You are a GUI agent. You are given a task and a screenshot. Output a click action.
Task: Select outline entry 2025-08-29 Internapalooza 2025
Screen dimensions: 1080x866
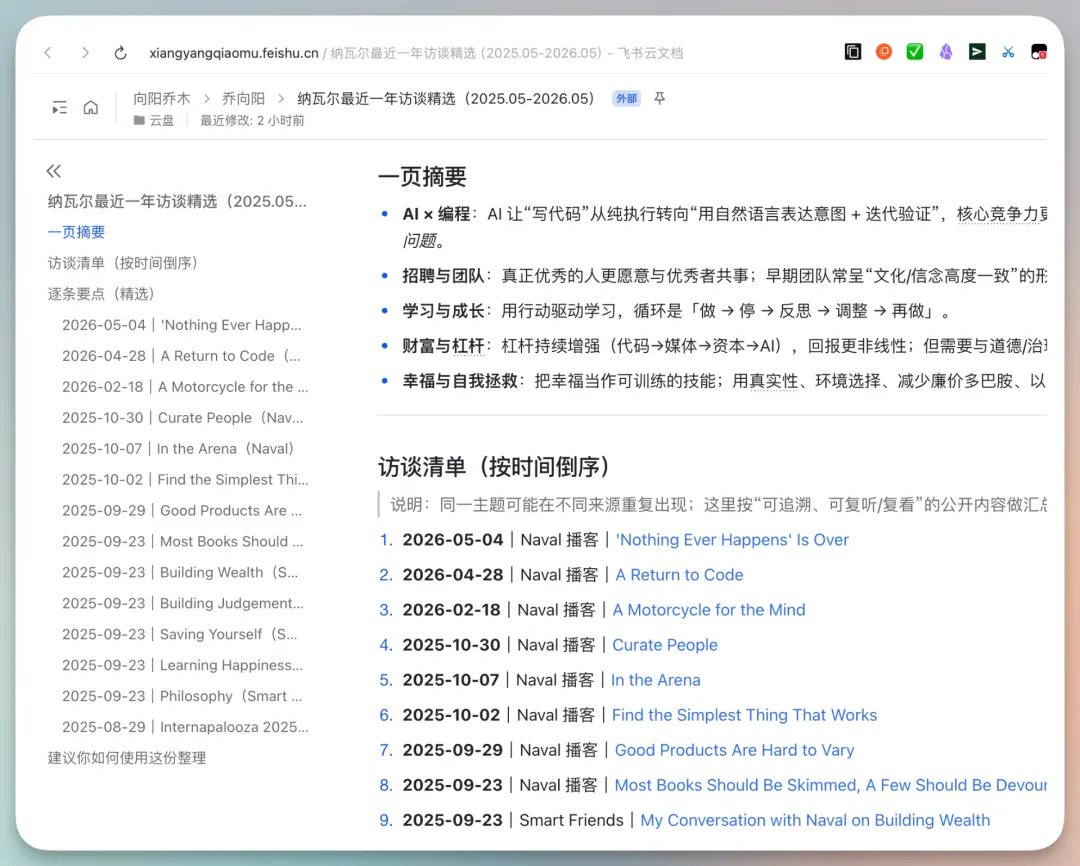185,728
